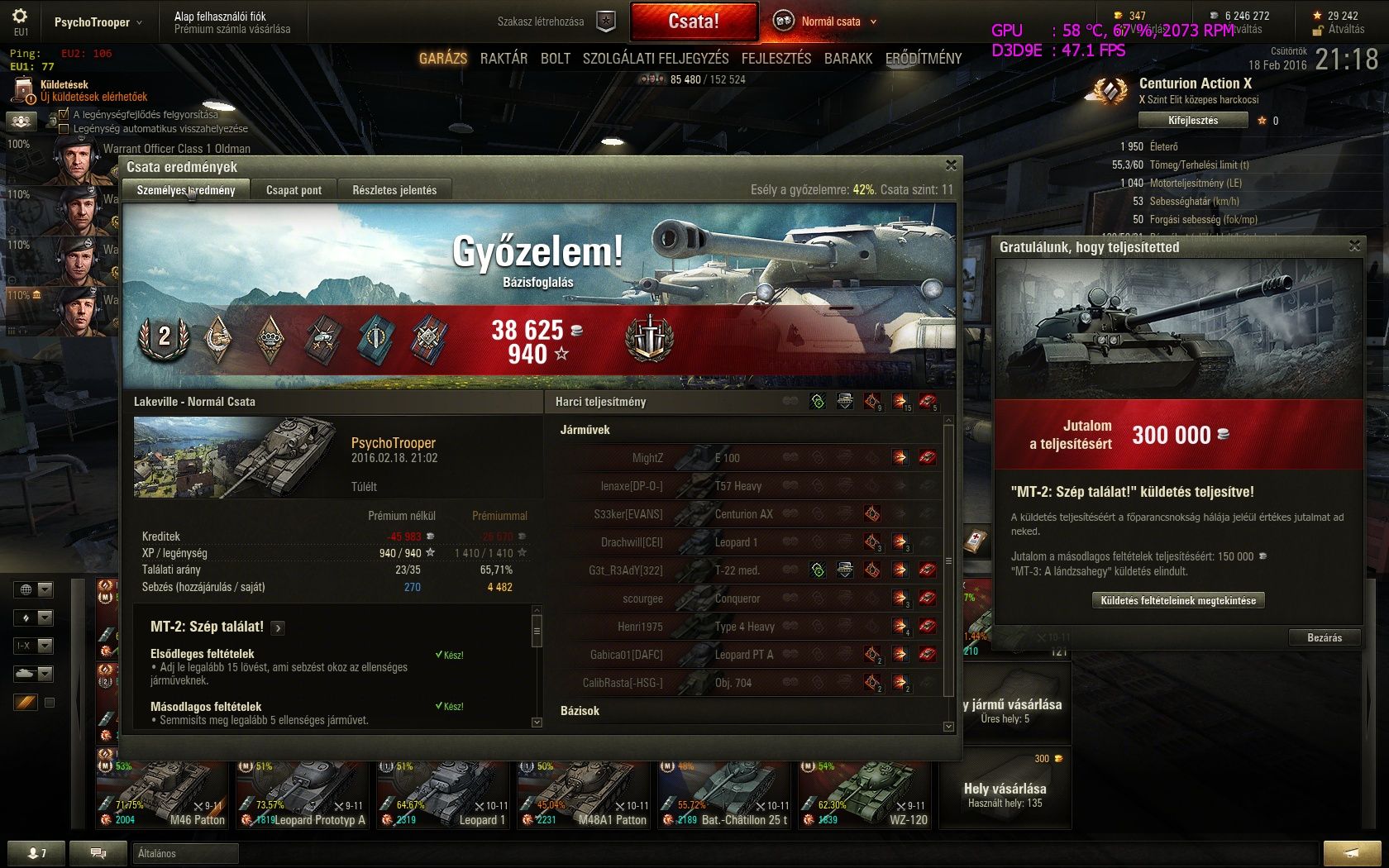Open the contacts list icon

[36, 853]
